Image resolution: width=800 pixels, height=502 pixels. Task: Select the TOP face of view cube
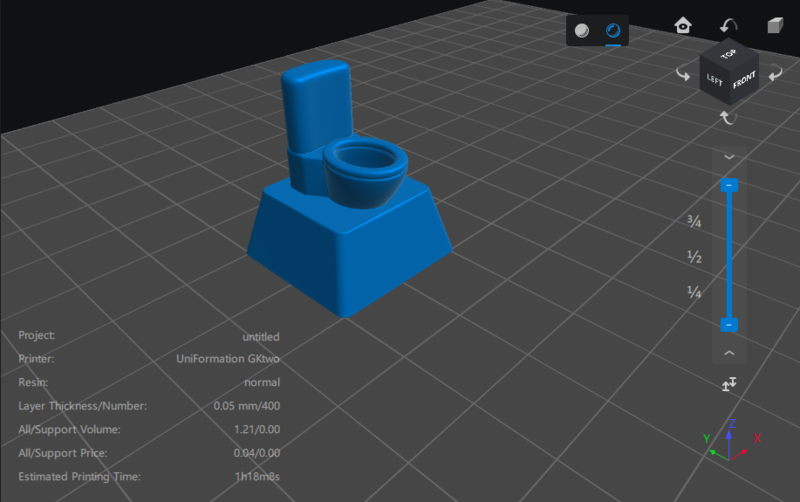click(x=729, y=54)
